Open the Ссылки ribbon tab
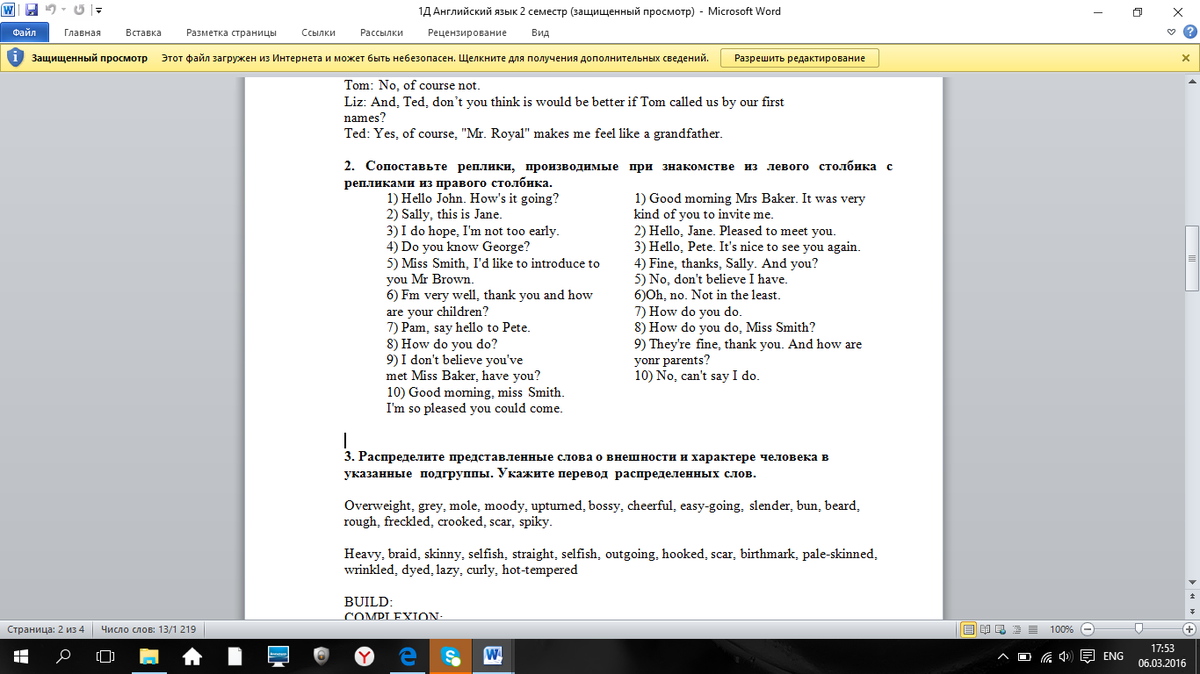The width and height of the screenshot is (1200, 674). 318,33
